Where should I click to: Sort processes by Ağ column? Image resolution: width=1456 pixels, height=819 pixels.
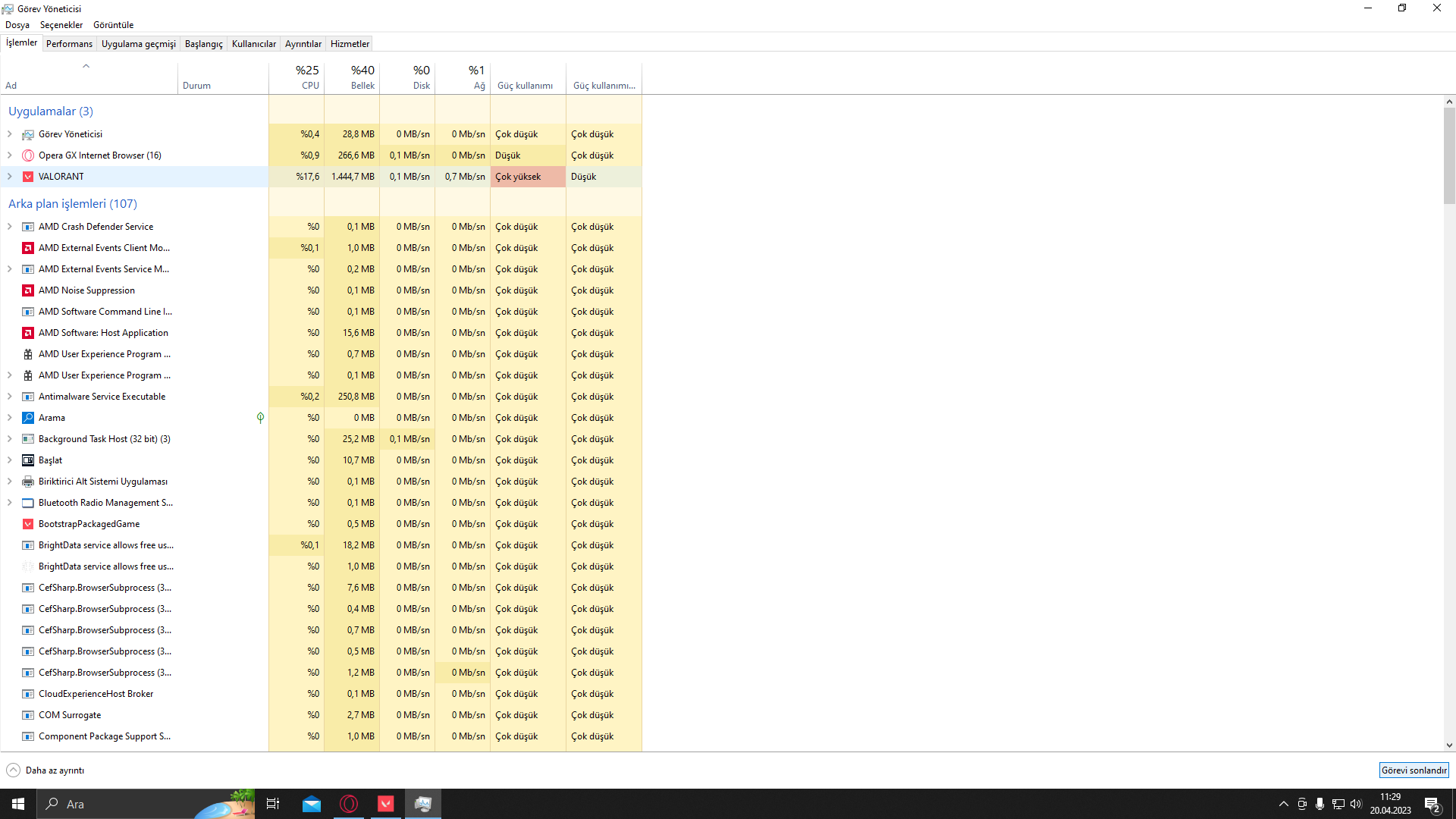click(x=463, y=77)
